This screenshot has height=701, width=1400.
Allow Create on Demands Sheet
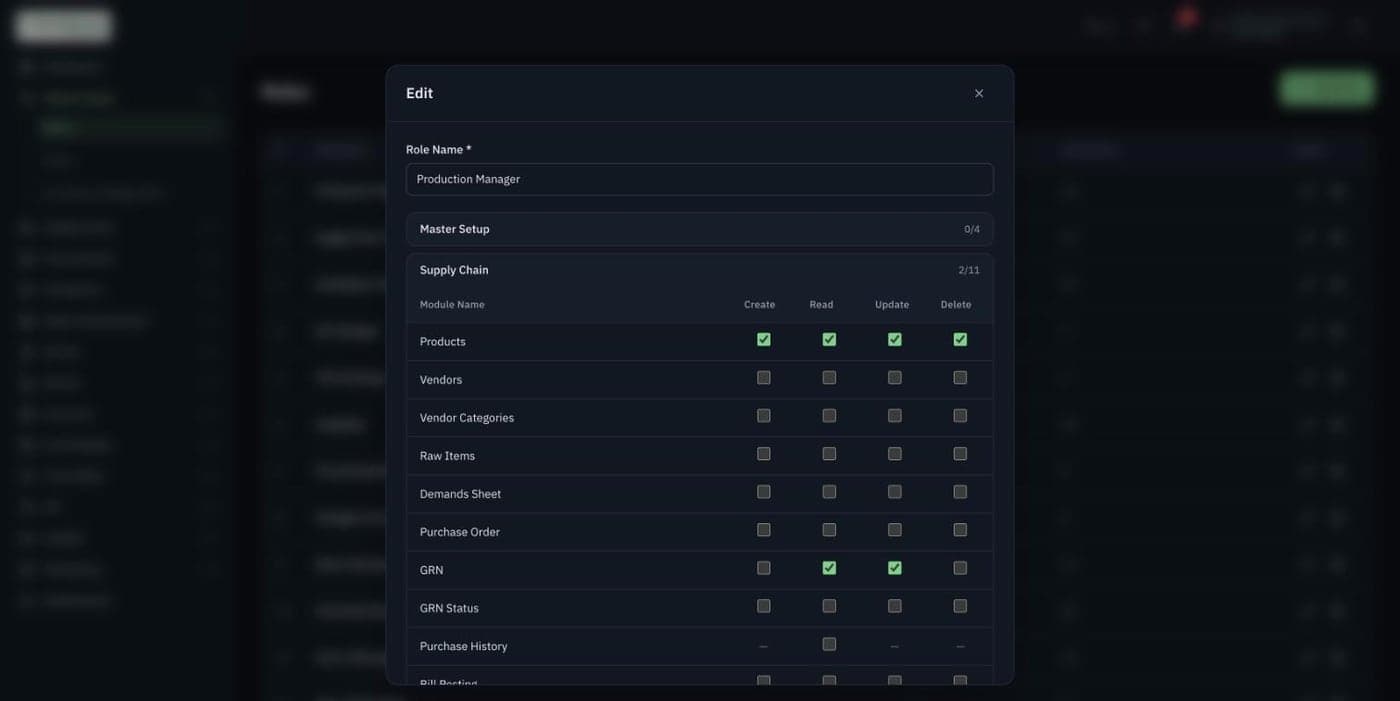[x=764, y=492]
